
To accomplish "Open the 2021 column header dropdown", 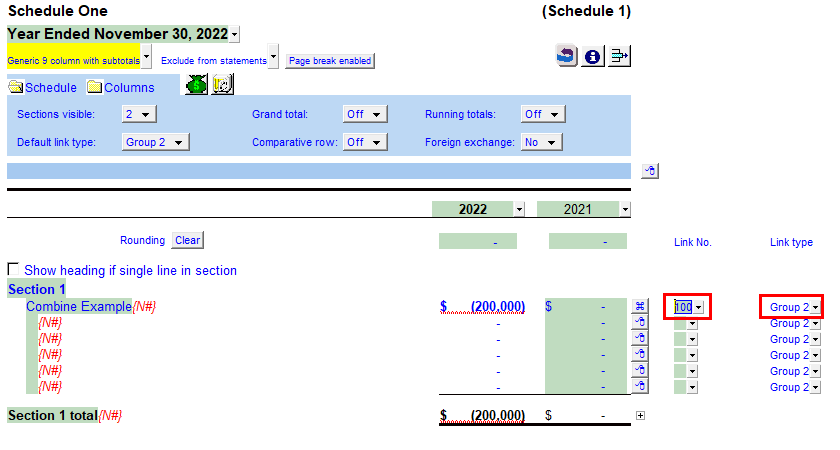I will pos(625,209).
